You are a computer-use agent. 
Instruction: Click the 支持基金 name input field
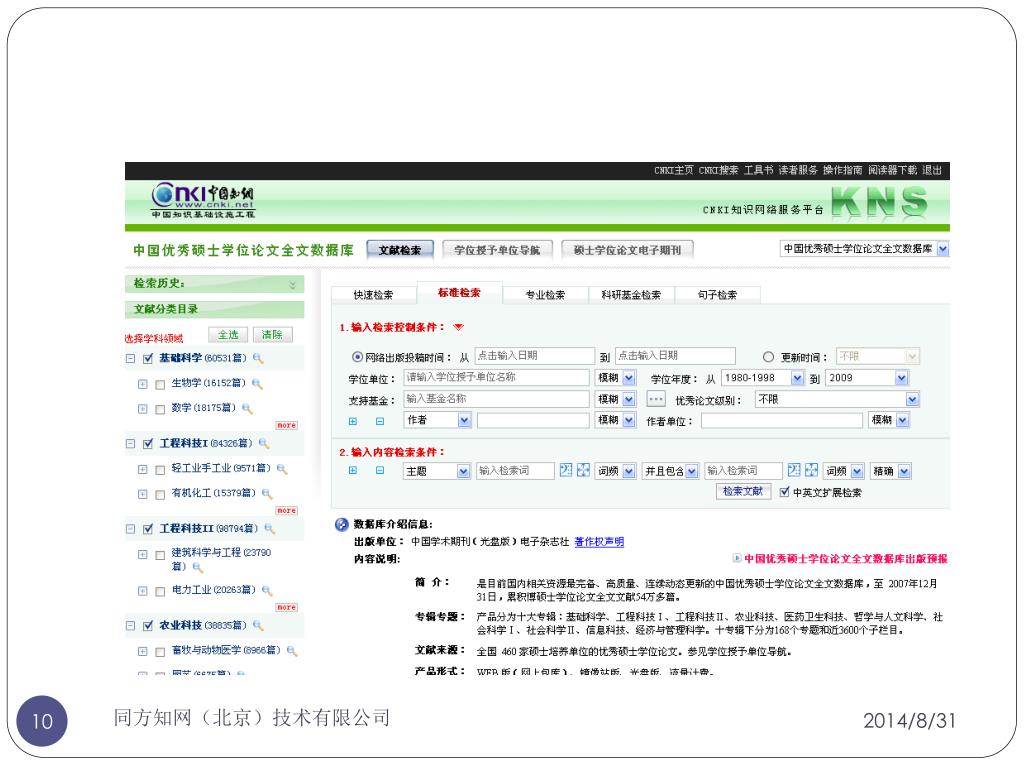click(496, 399)
